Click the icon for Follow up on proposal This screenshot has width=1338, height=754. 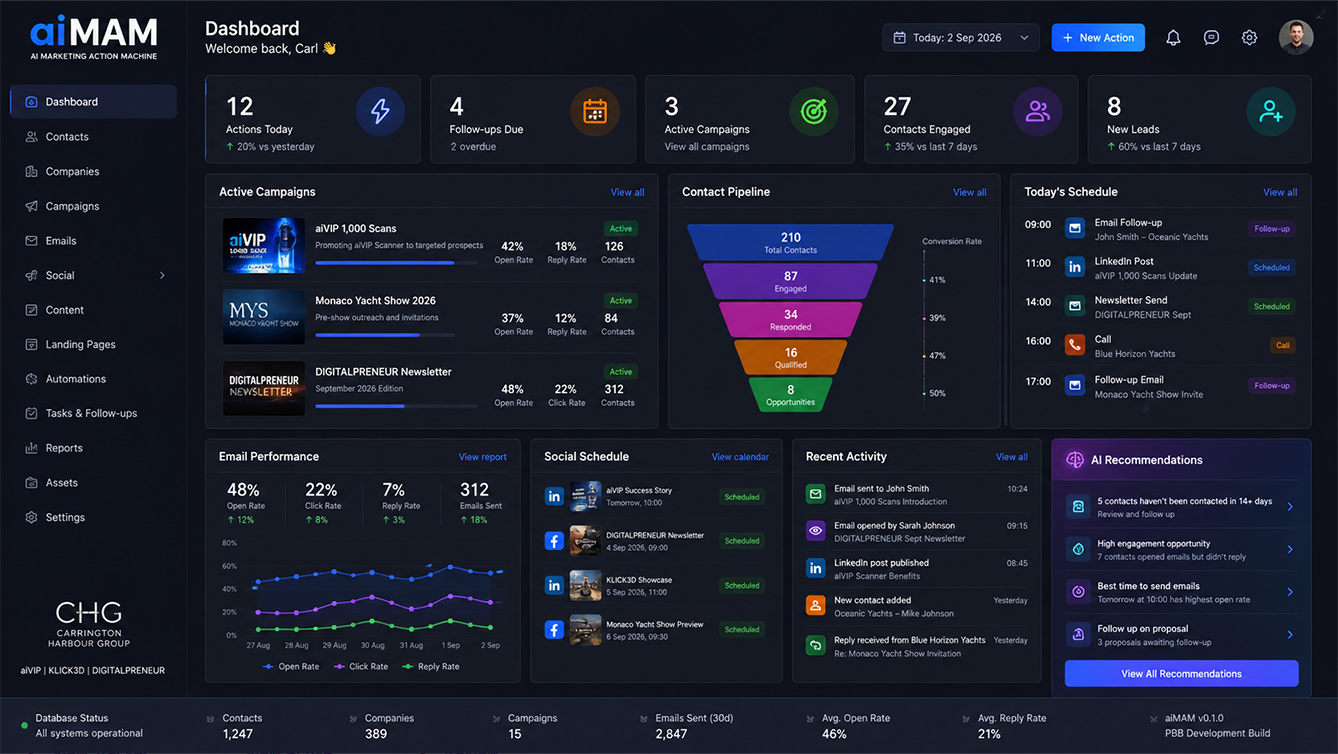coord(1078,634)
